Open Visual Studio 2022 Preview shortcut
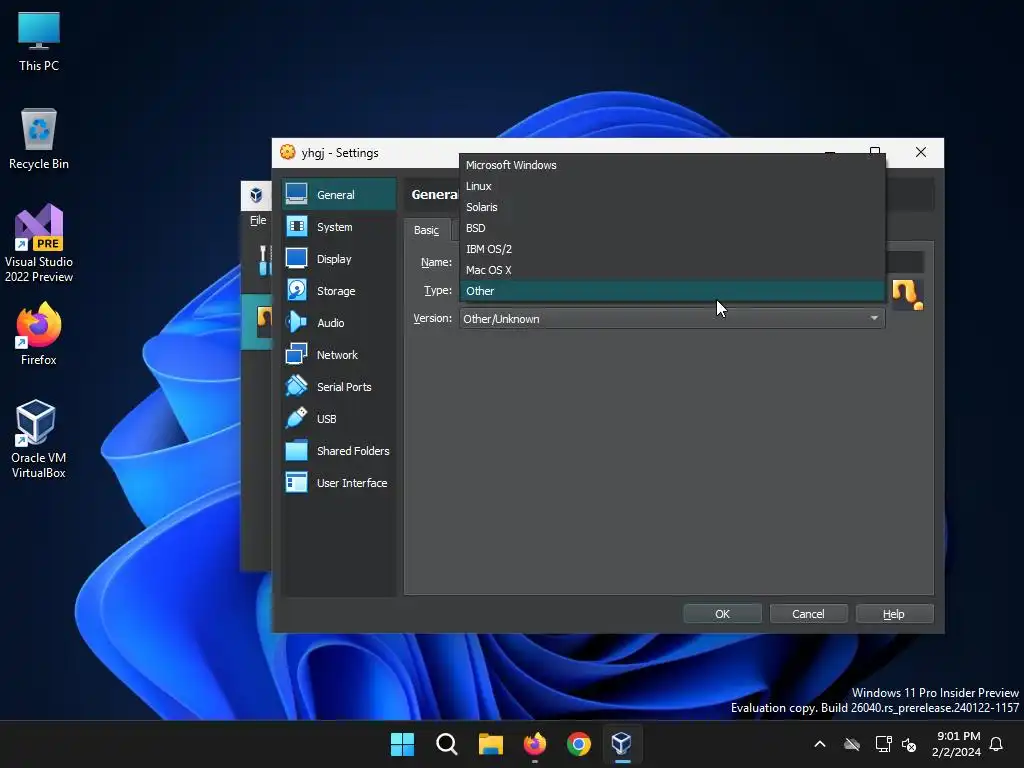This screenshot has height=768, width=1024. coord(39,243)
